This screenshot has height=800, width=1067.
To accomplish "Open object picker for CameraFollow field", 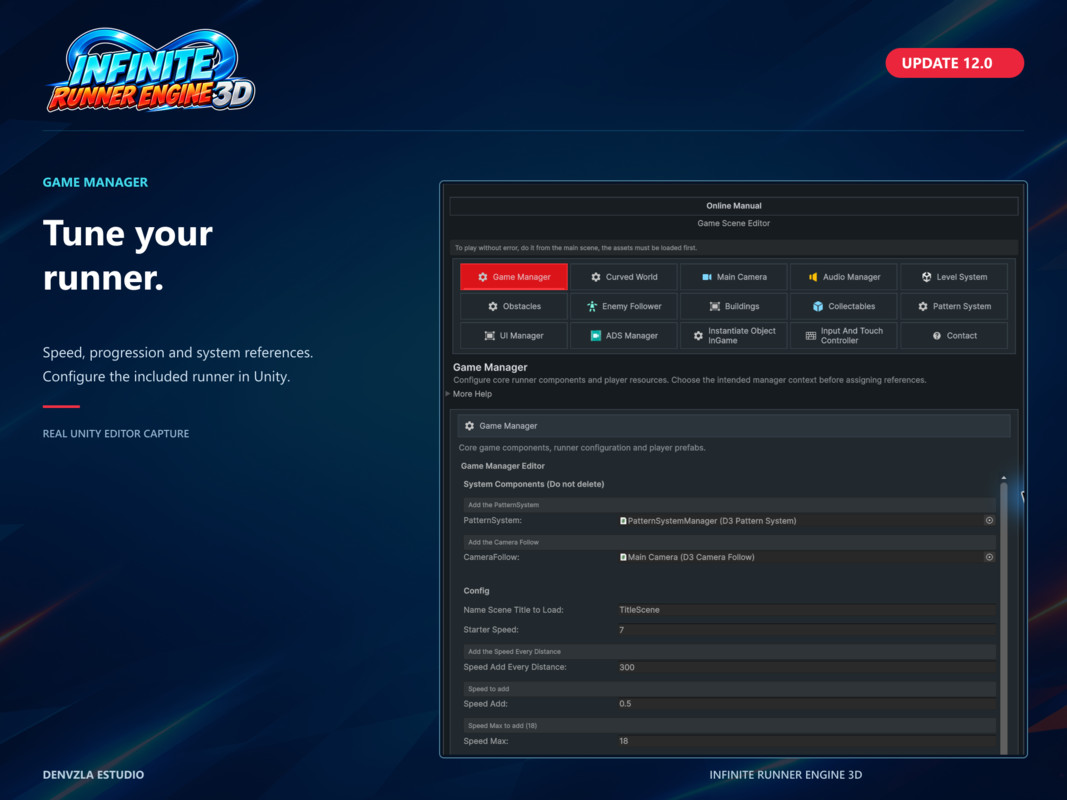I will pyautogui.click(x=989, y=557).
